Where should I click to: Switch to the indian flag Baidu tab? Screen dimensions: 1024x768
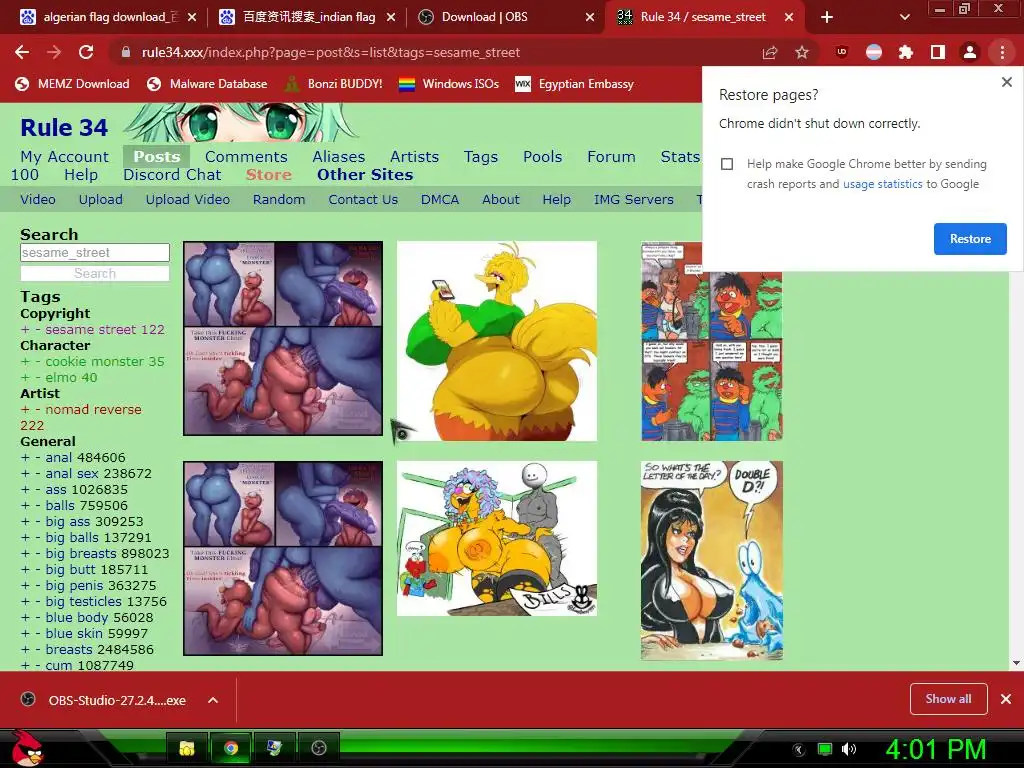point(305,17)
